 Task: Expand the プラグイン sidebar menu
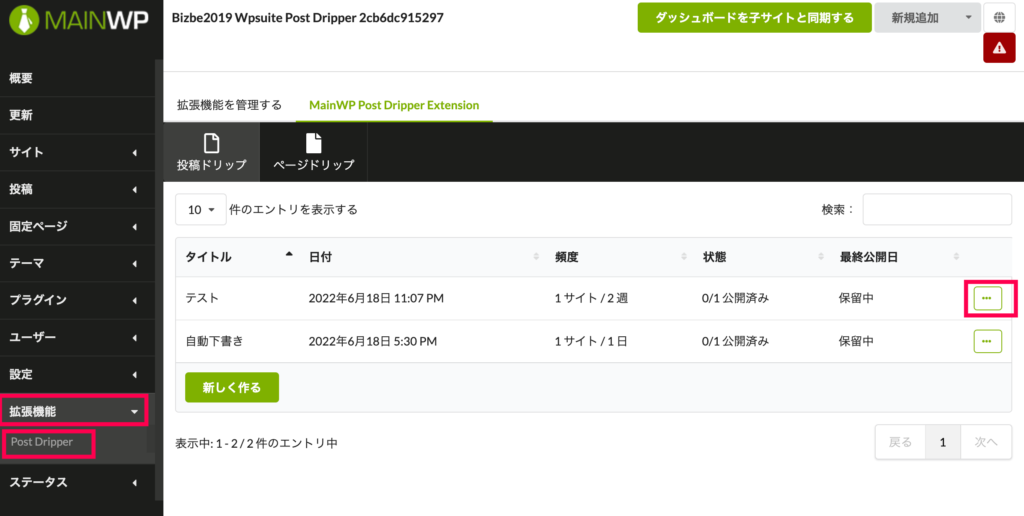click(77, 300)
